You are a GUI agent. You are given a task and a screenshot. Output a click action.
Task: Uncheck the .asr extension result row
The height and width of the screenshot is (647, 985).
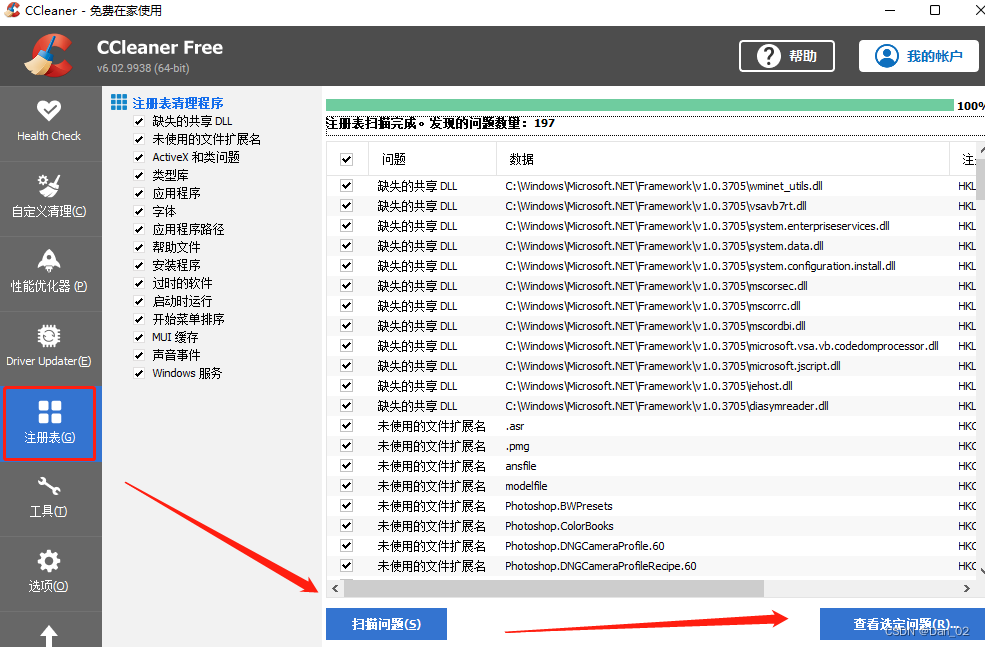pyautogui.click(x=346, y=426)
